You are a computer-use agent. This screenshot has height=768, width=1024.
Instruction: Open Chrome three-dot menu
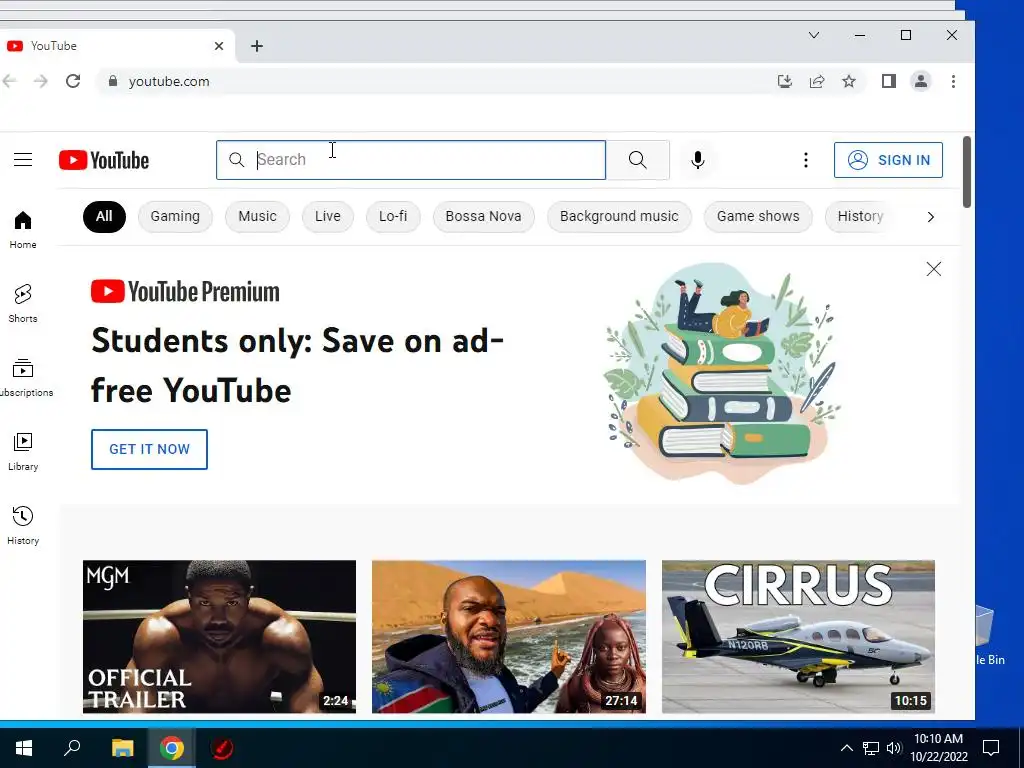953,81
